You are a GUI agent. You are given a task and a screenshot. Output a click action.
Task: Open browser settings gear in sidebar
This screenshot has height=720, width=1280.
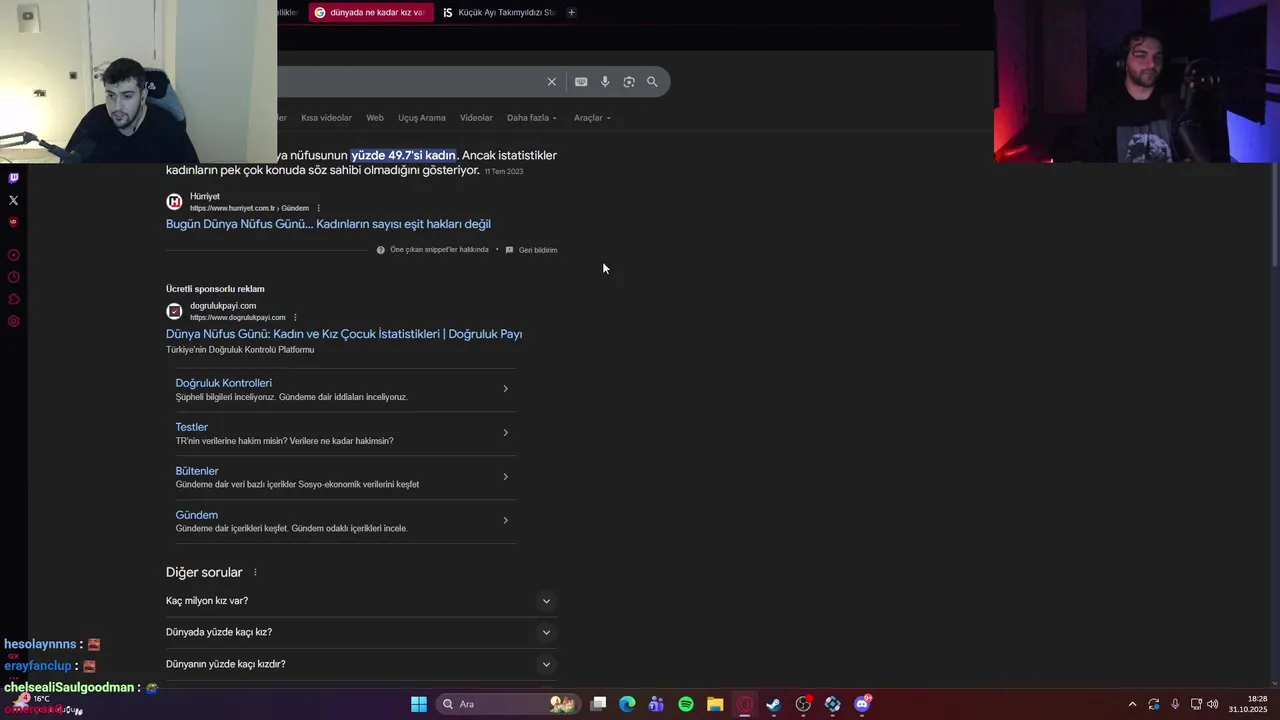click(13, 321)
